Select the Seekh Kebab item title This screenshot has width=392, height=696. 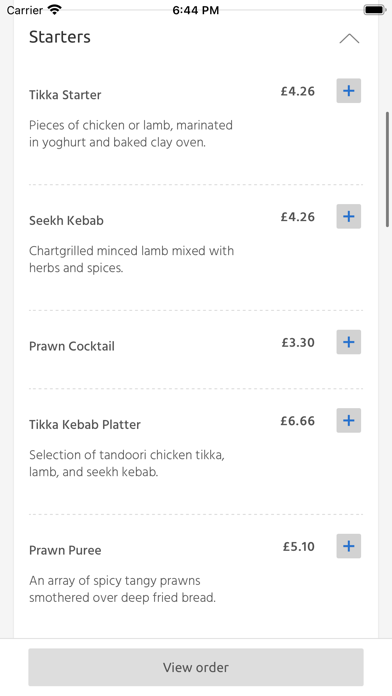(x=66, y=221)
